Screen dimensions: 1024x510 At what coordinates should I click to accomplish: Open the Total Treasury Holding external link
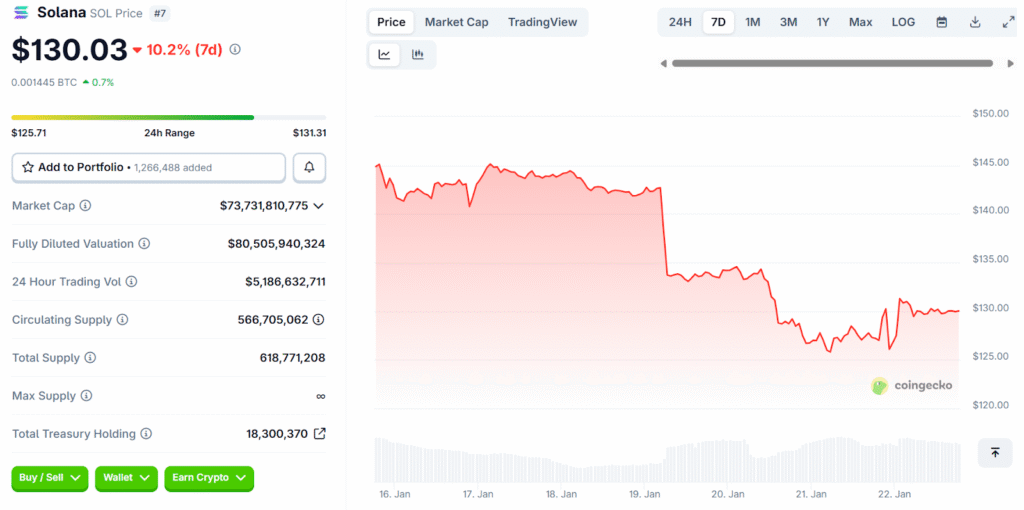point(320,434)
